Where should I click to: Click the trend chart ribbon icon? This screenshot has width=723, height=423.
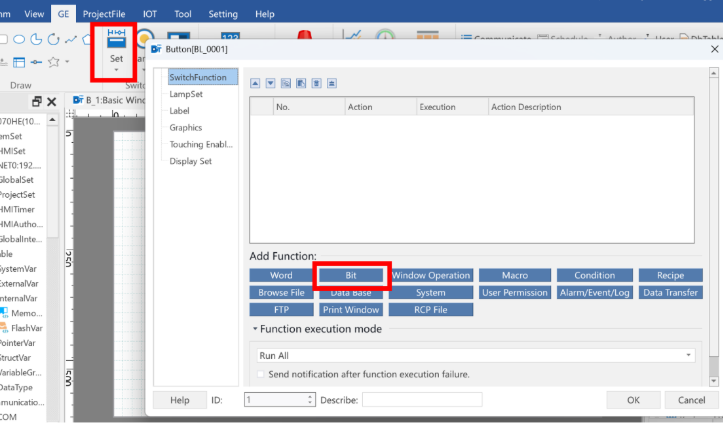[x=352, y=35]
